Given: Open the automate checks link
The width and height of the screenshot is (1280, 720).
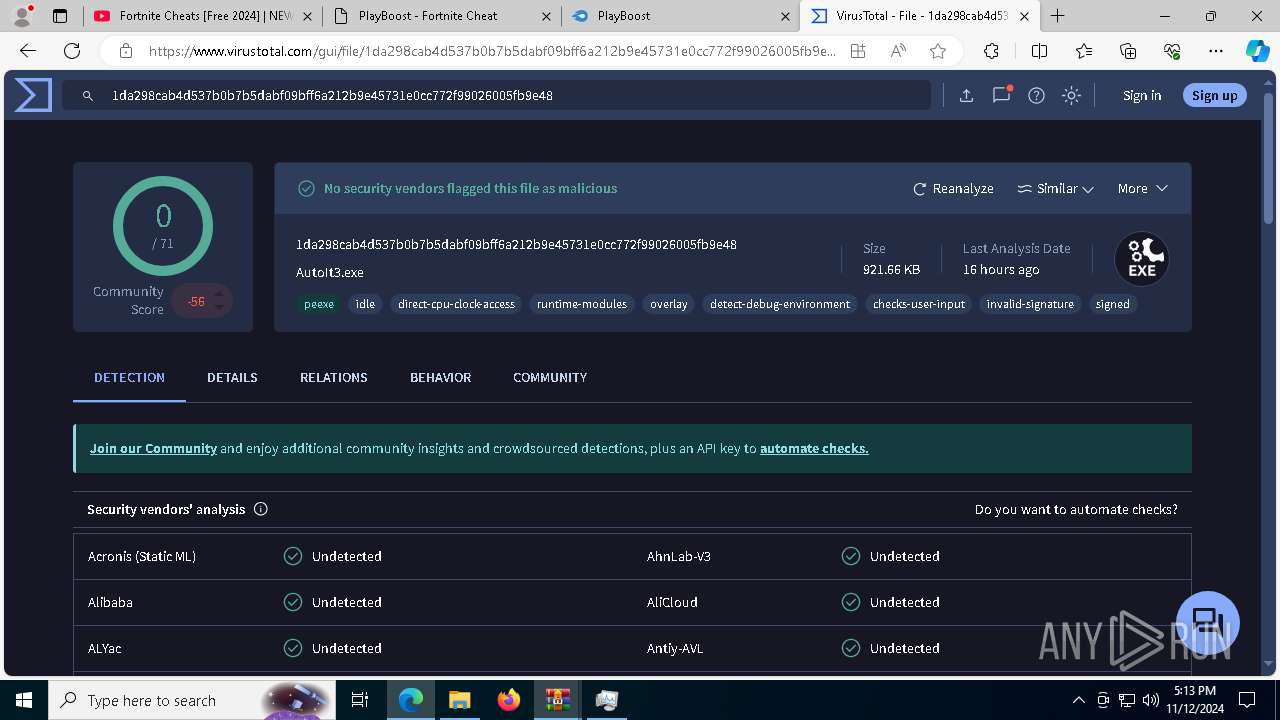Looking at the screenshot, I should click(814, 448).
